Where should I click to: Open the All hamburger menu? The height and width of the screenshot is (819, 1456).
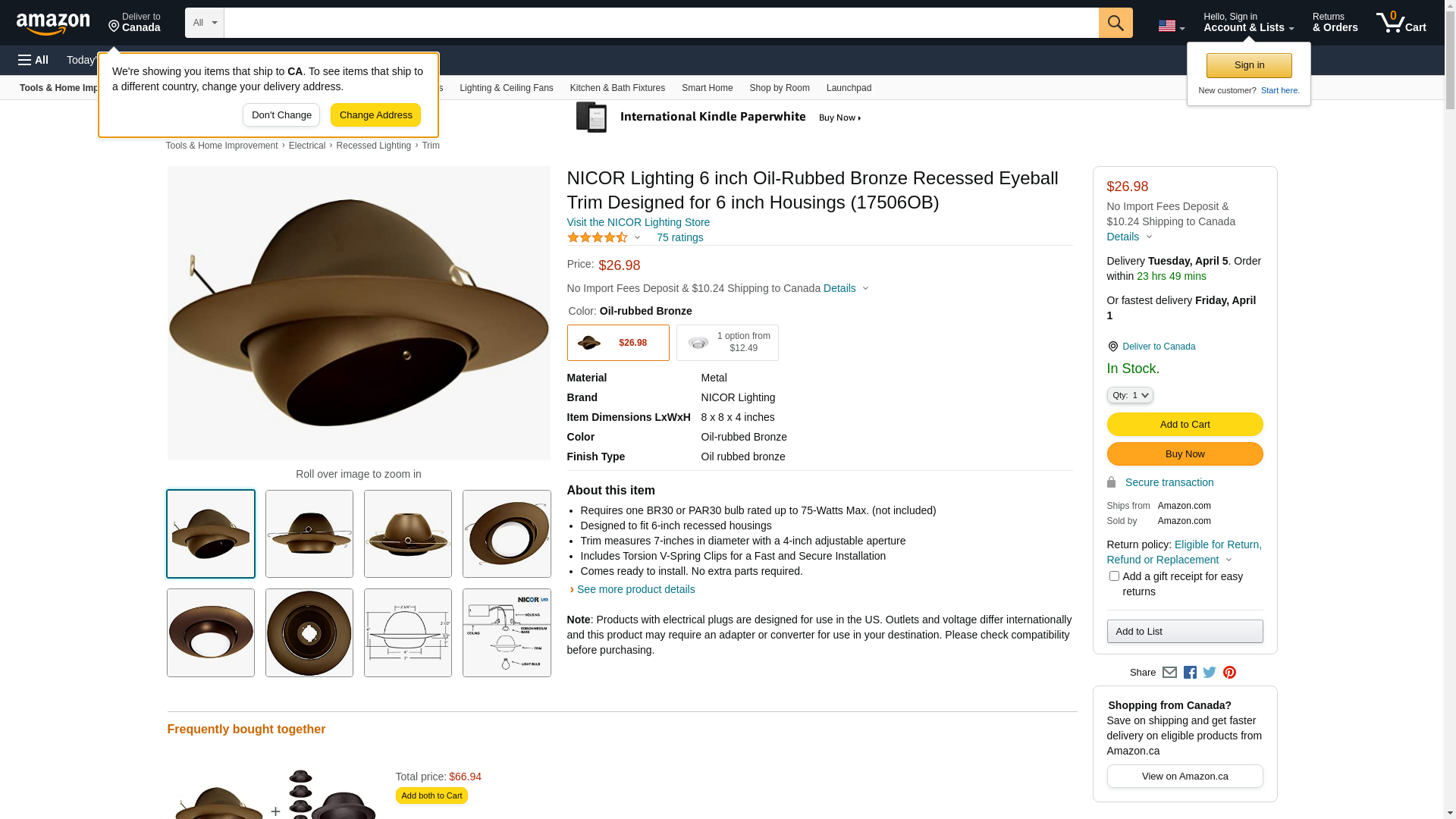pyautogui.click(x=33, y=60)
